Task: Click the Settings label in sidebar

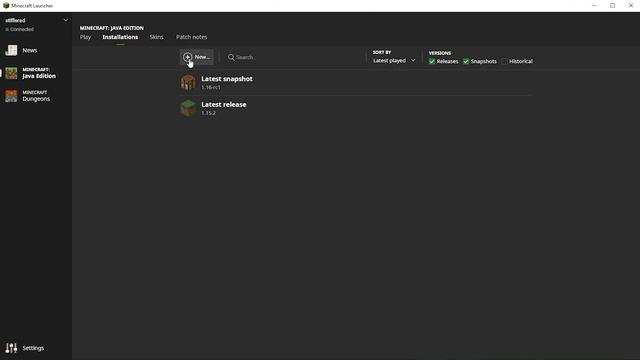Action: click(x=33, y=348)
